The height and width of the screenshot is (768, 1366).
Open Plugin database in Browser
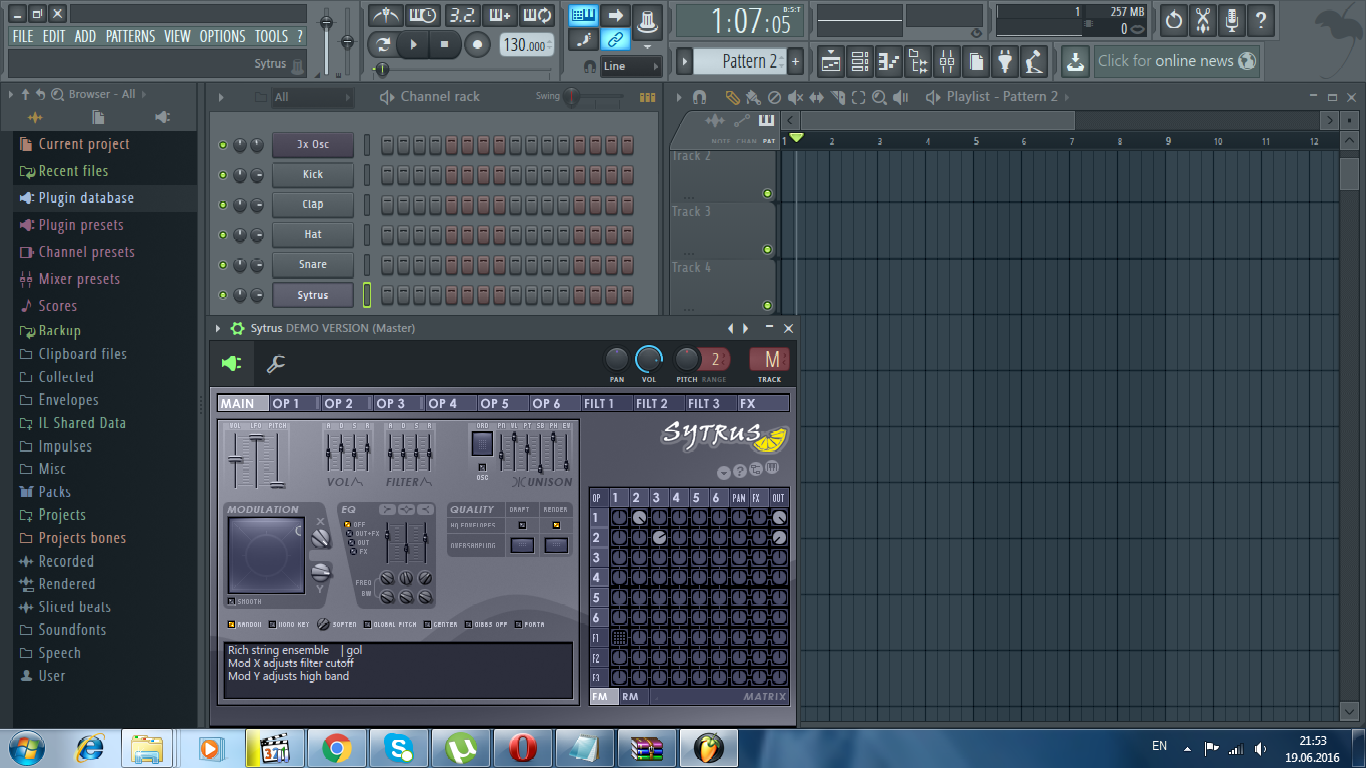coord(86,198)
